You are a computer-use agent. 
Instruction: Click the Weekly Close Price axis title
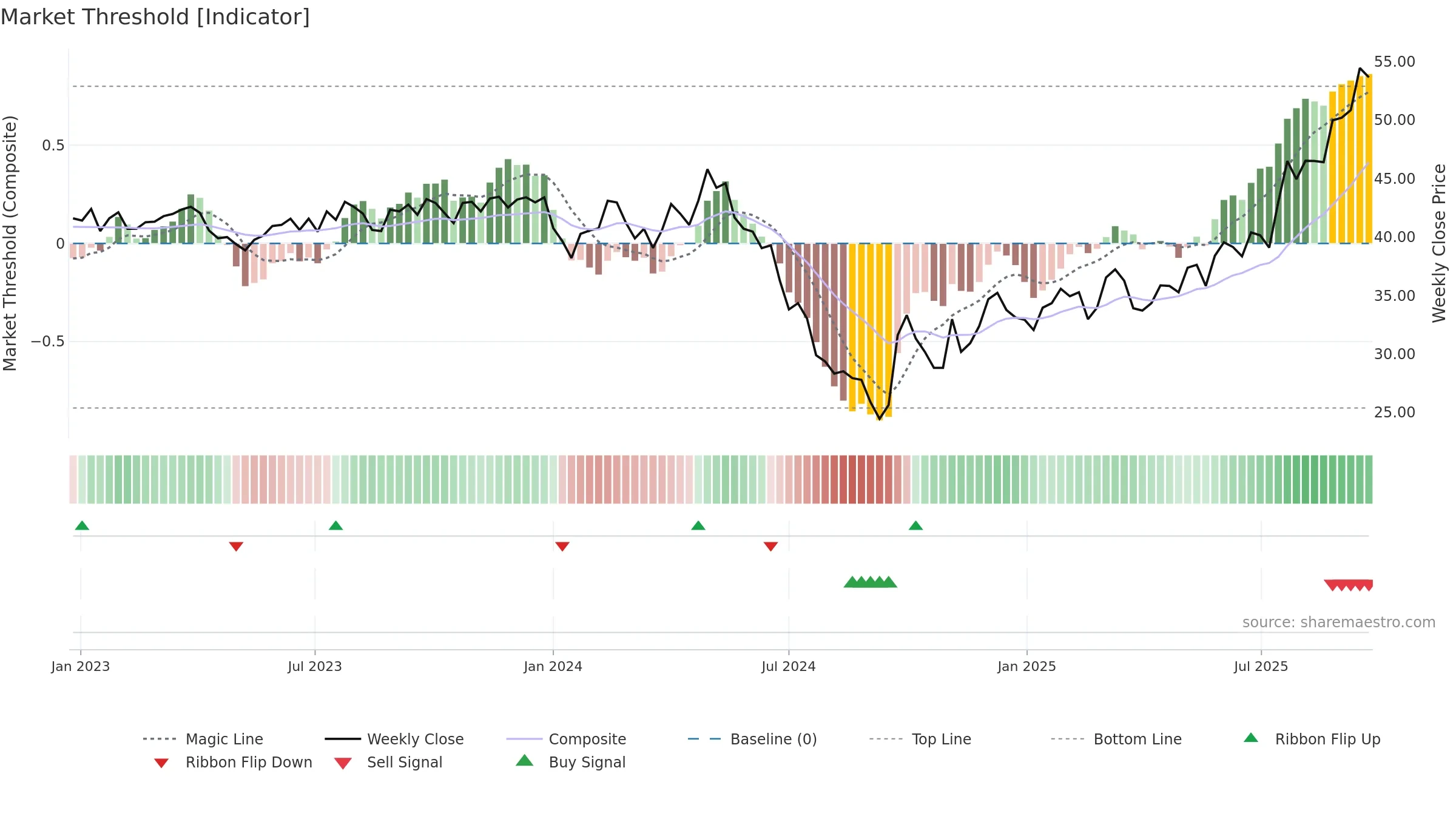click(1439, 243)
